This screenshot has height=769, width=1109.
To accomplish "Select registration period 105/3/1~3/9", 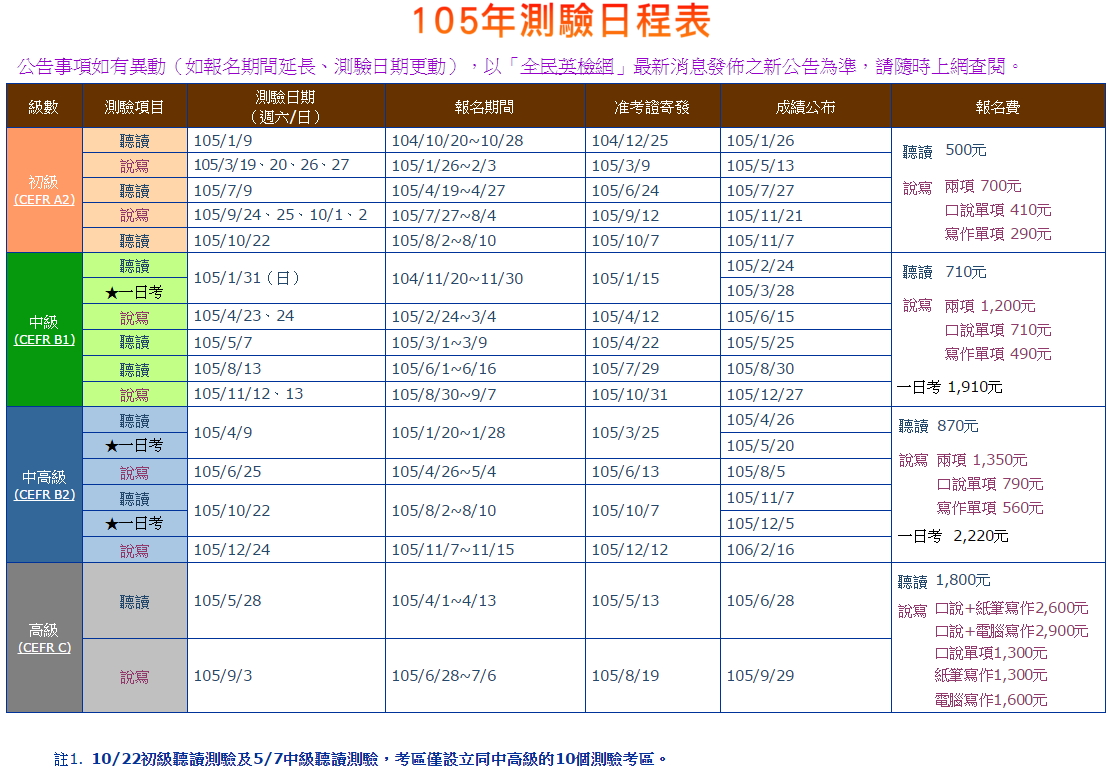I will pyautogui.click(x=439, y=342).
